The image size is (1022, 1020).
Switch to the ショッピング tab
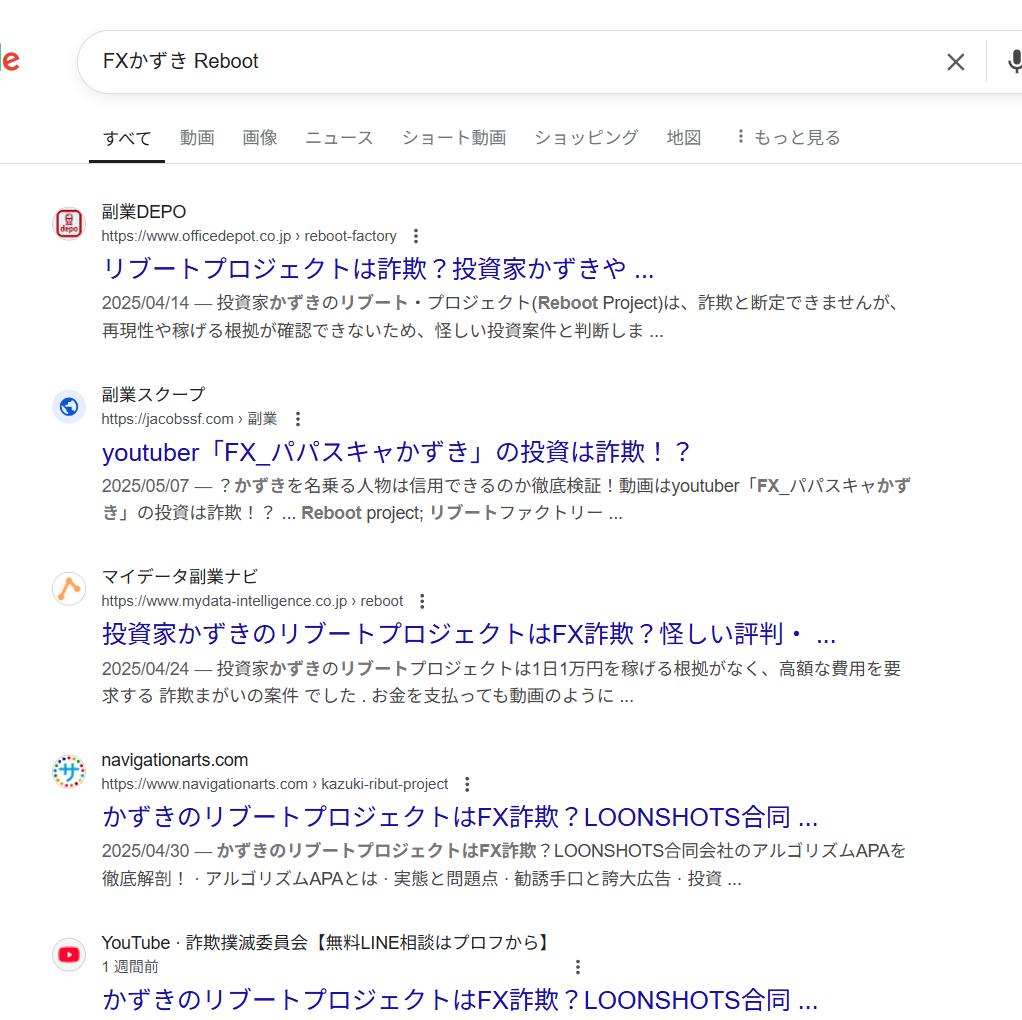(x=587, y=138)
